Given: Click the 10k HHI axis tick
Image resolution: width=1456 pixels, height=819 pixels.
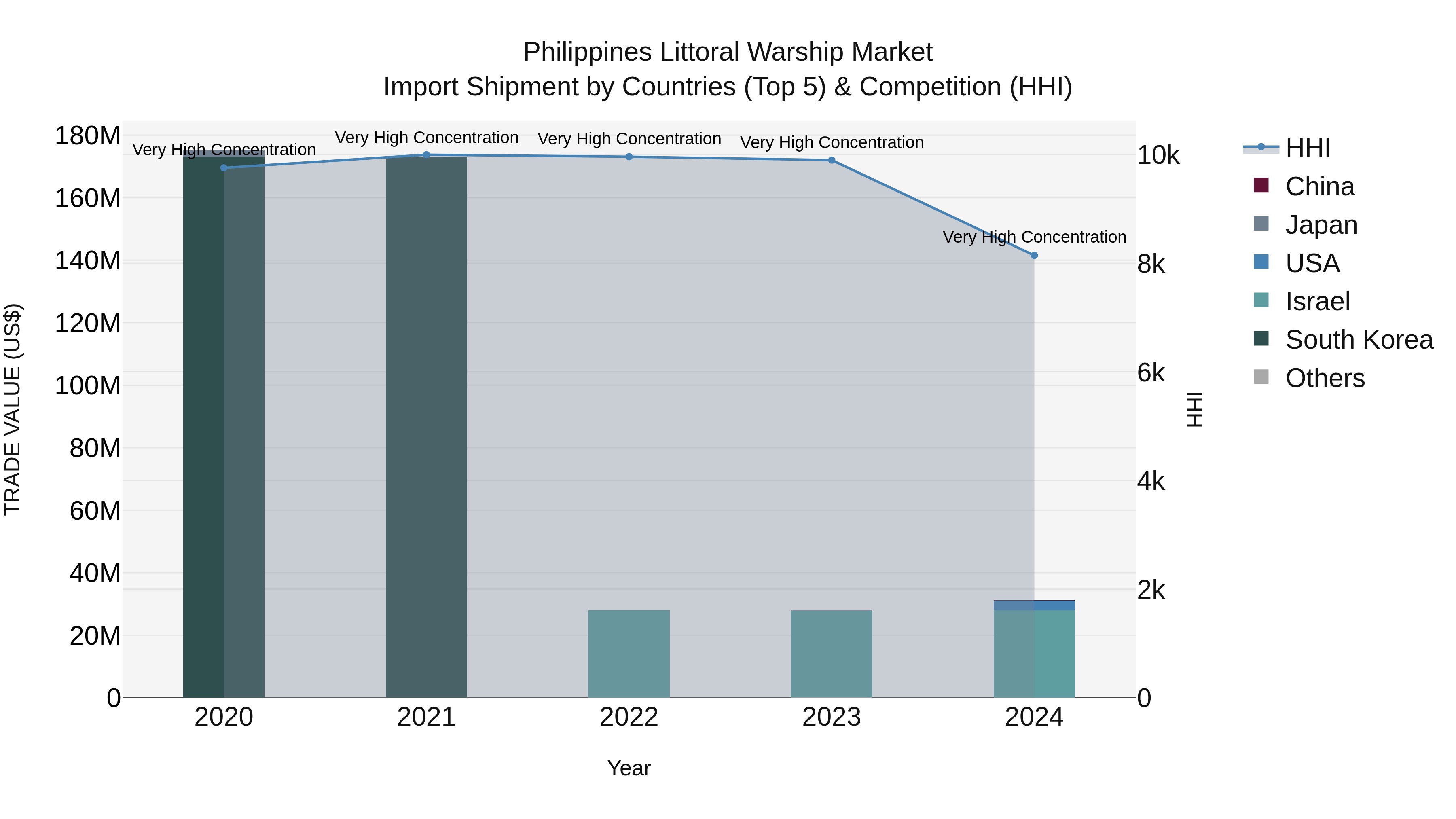Looking at the screenshot, I should pyautogui.click(x=1158, y=155).
